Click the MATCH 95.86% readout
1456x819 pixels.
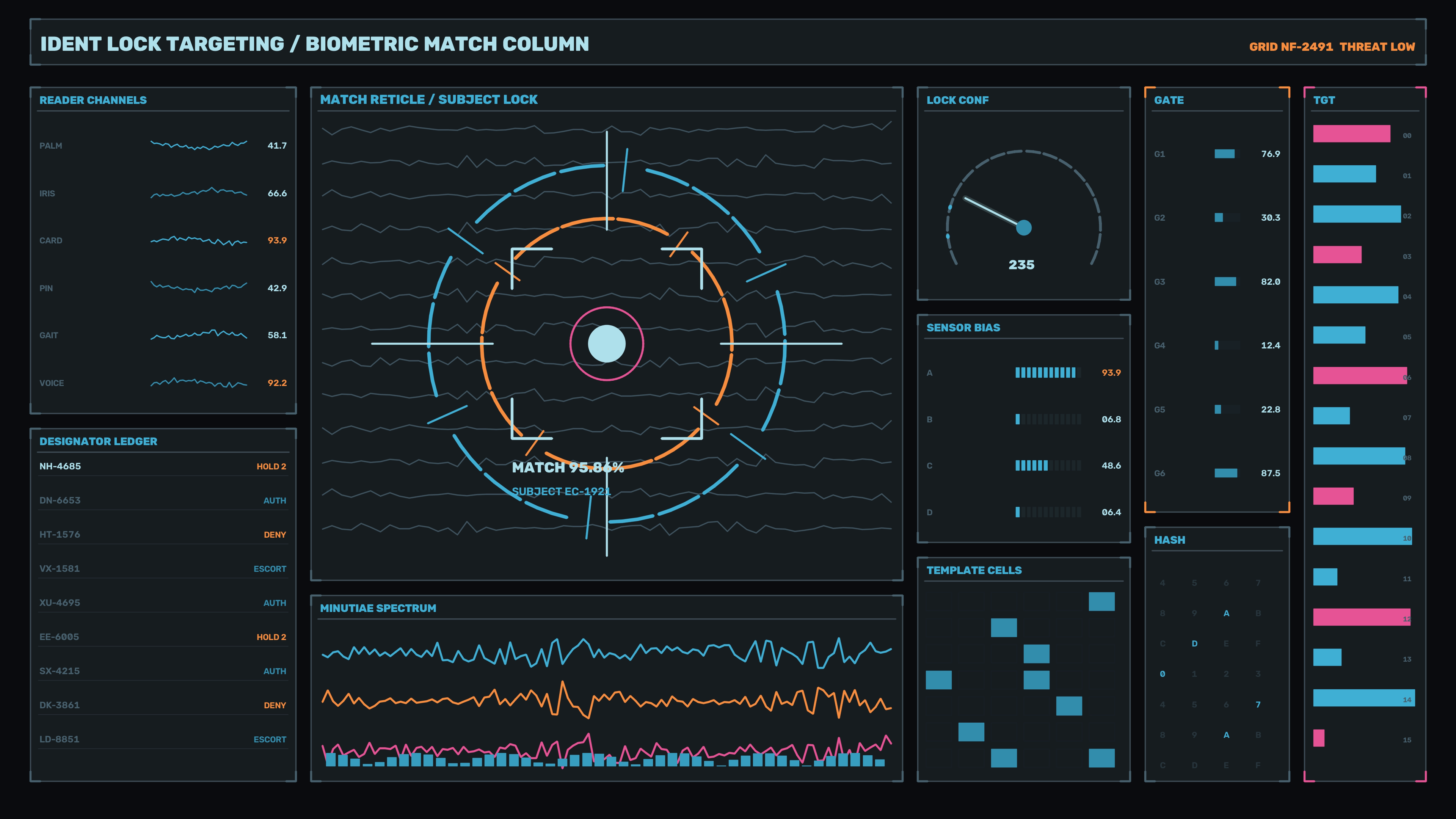568,468
